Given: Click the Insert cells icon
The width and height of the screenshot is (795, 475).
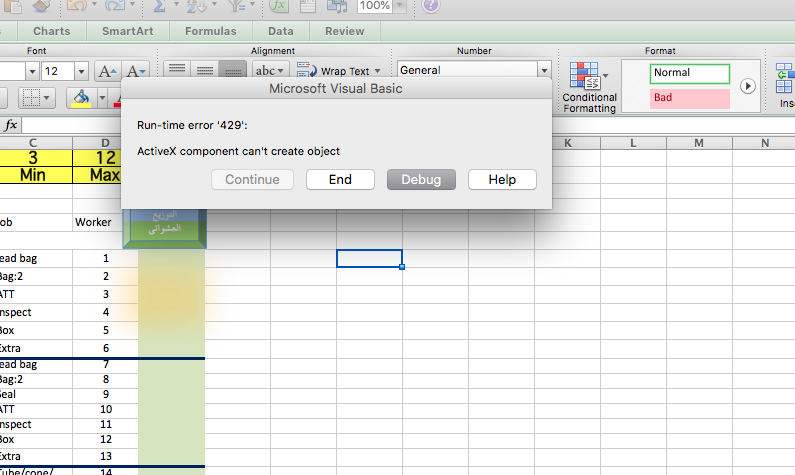Looking at the screenshot, I should [x=784, y=79].
